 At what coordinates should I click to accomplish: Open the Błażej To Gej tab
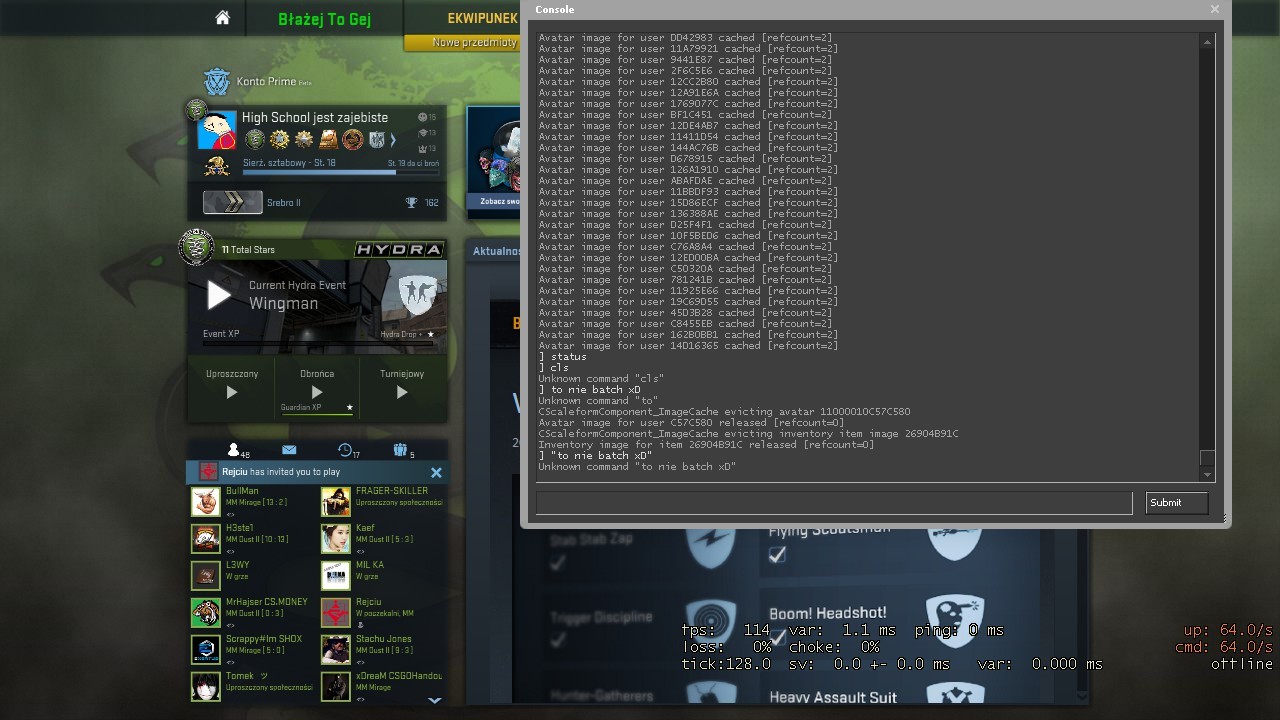(x=325, y=19)
